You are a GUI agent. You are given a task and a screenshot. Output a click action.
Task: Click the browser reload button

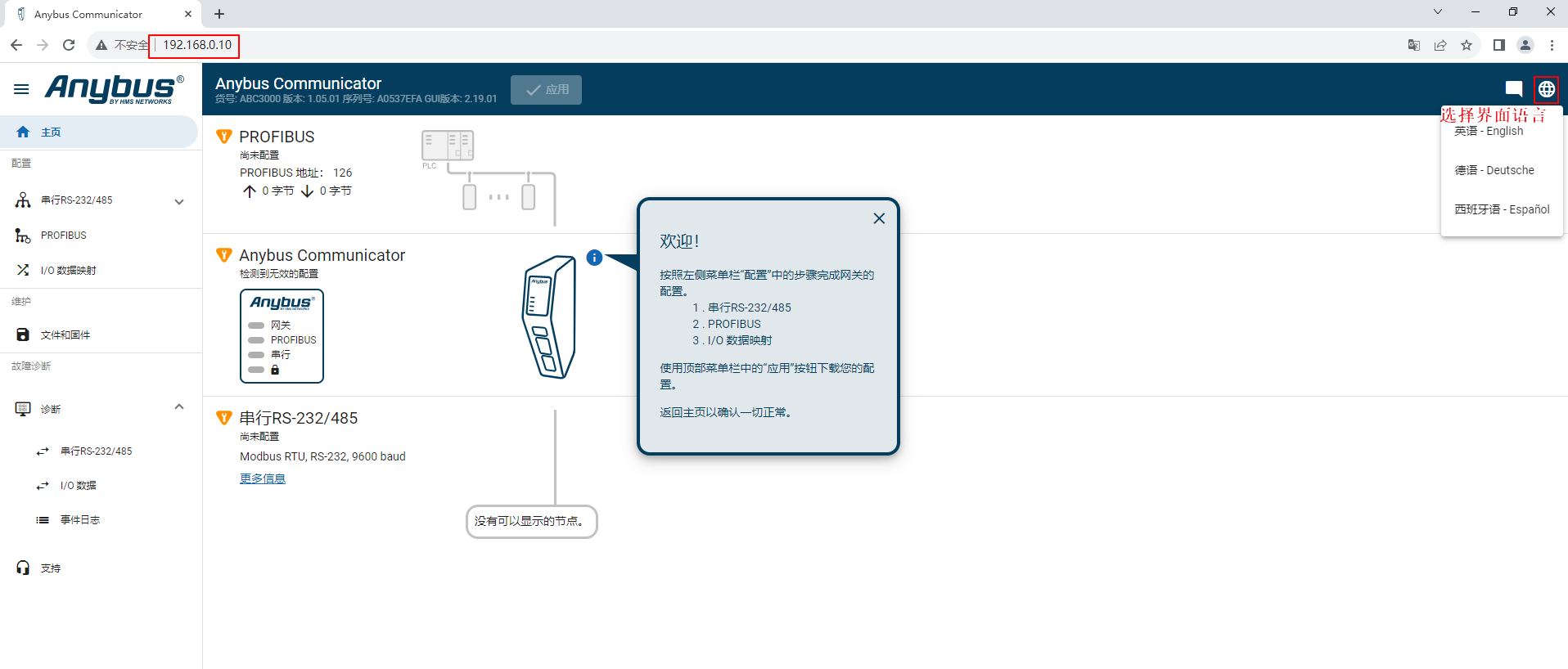(x=69, y=45)
